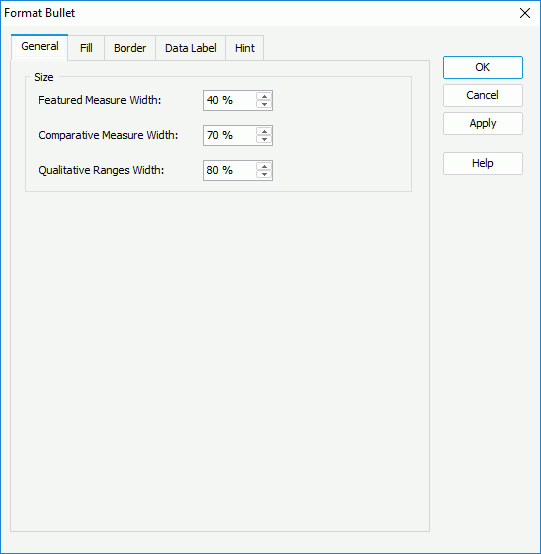
Task: Confirm with the OK button
Action: (483, 67)
